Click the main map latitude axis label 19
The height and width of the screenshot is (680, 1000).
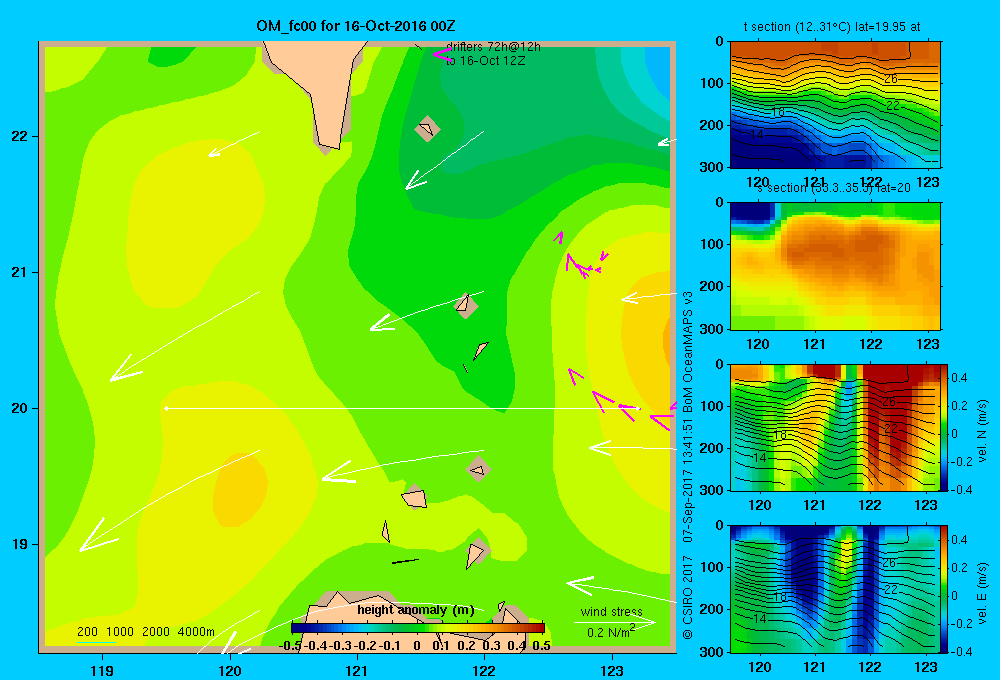click(x=20, y=544)
